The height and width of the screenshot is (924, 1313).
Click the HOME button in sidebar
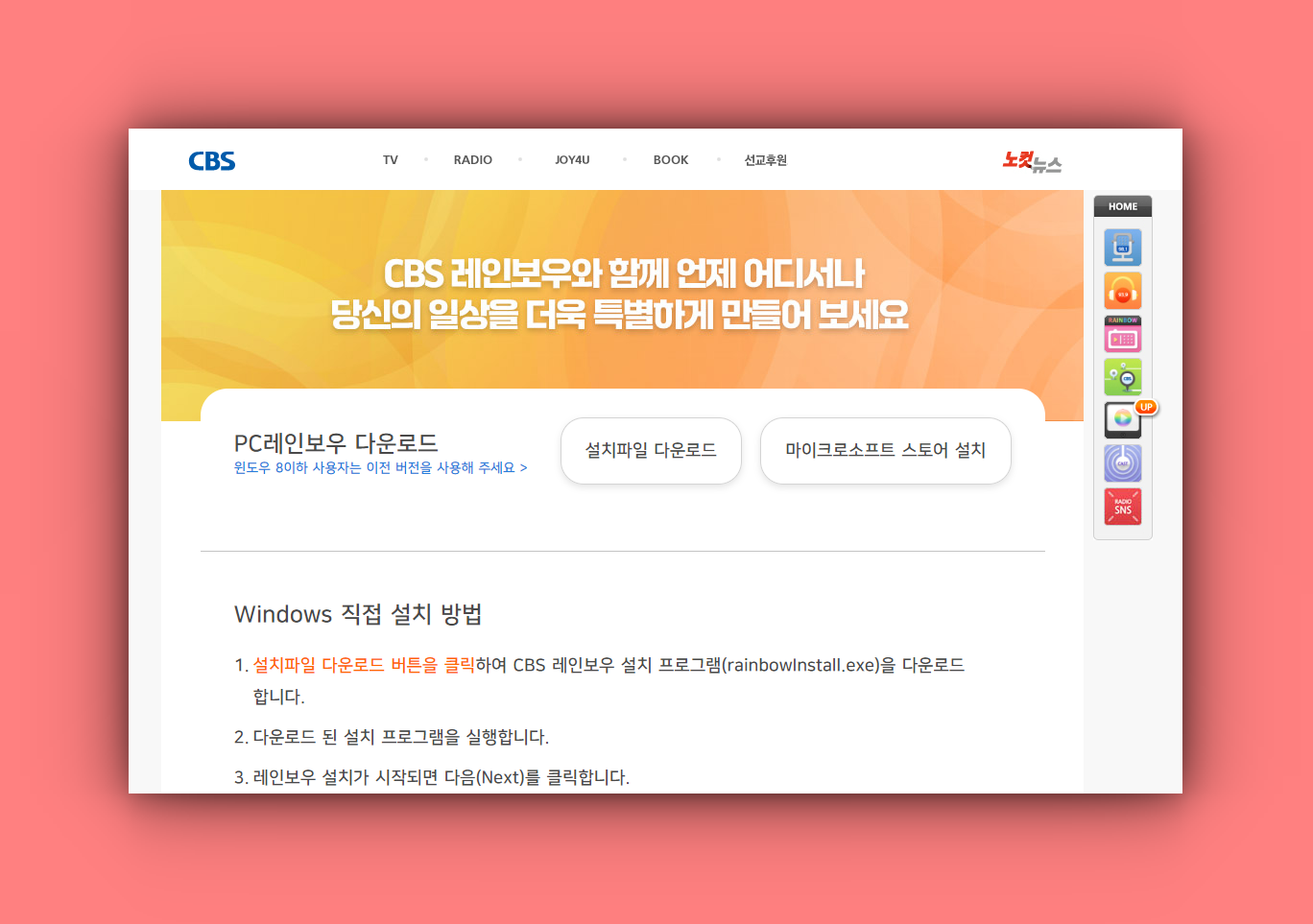click(x=1123, y=206)
